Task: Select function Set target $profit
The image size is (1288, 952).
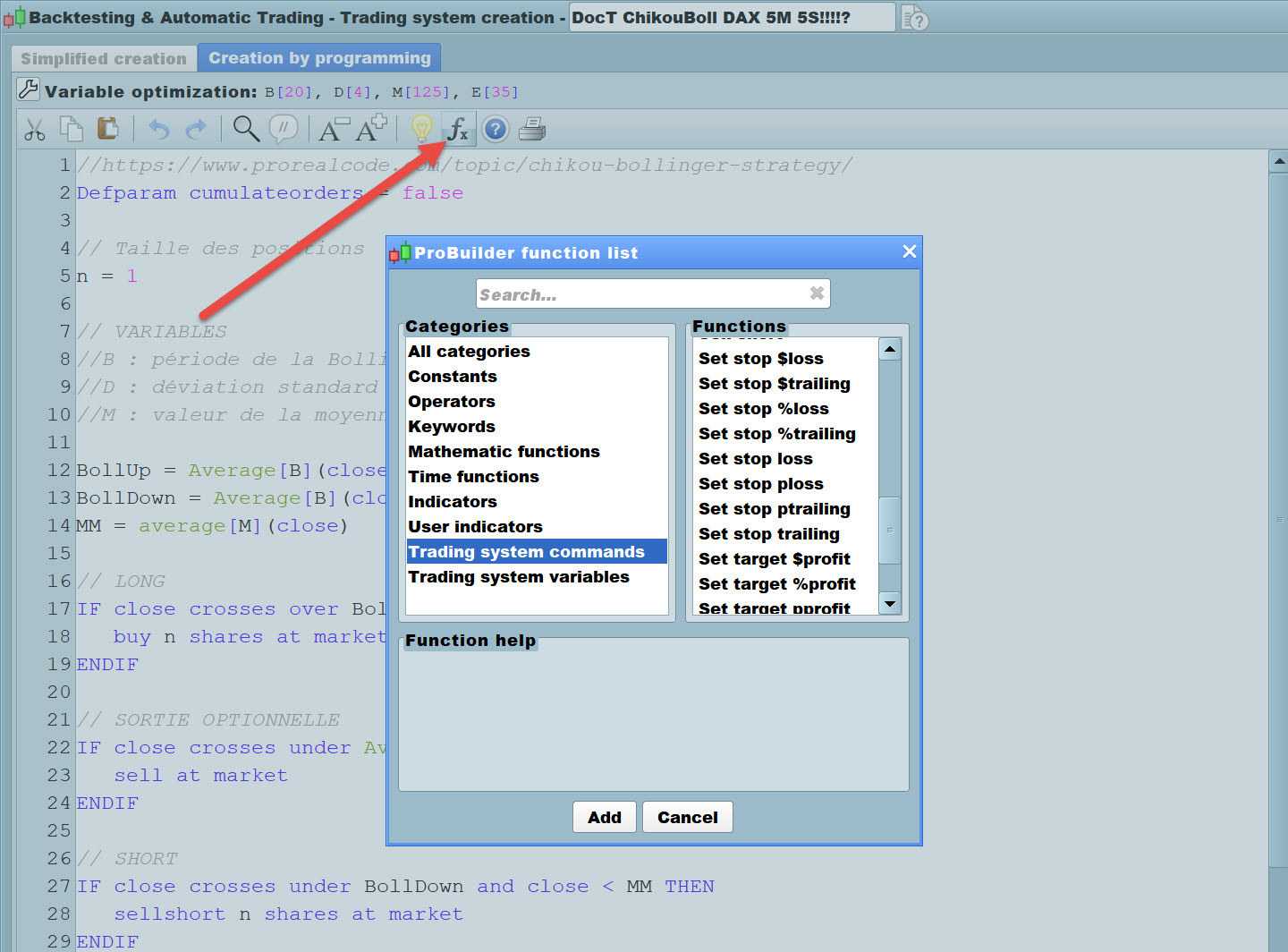Action: tap(786, 559)
